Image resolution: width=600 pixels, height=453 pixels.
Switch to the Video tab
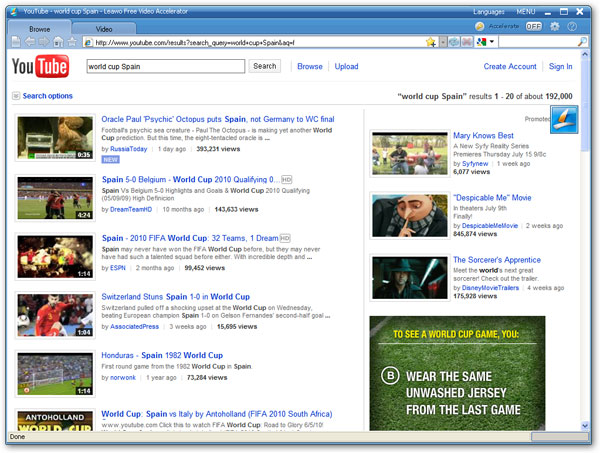coord(103,29)
